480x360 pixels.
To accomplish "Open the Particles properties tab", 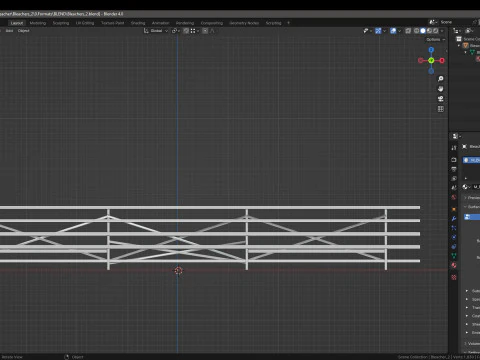I will click(x=454, y=228).
